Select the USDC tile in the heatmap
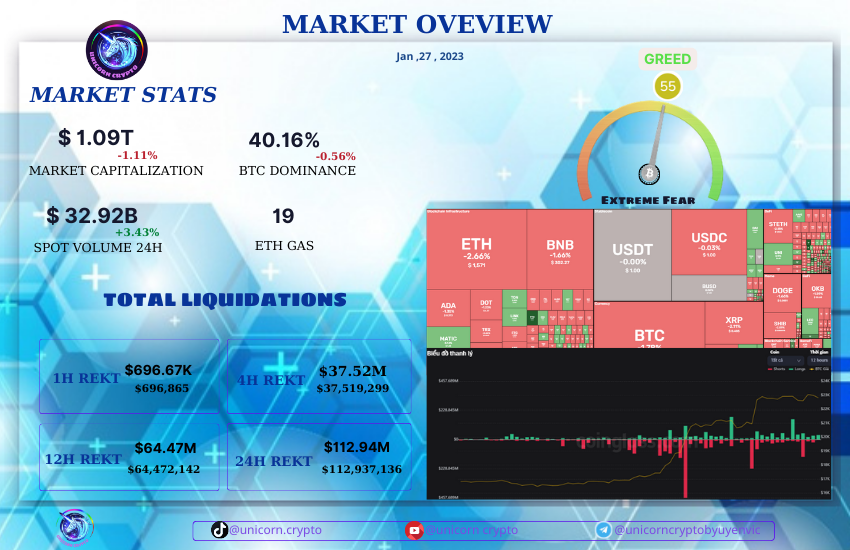This screenshot has height=550, width=850. click(x=709, y=242)
